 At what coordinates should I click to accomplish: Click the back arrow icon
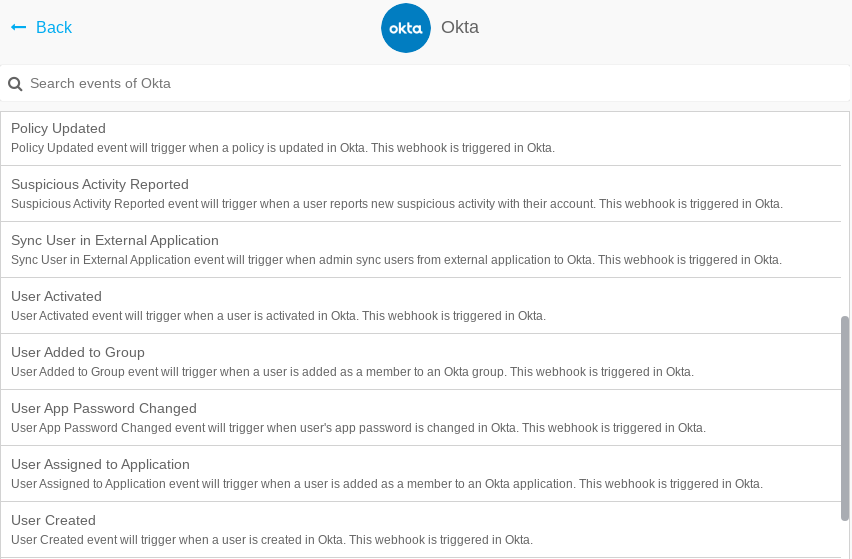click(x=18, y=27)
